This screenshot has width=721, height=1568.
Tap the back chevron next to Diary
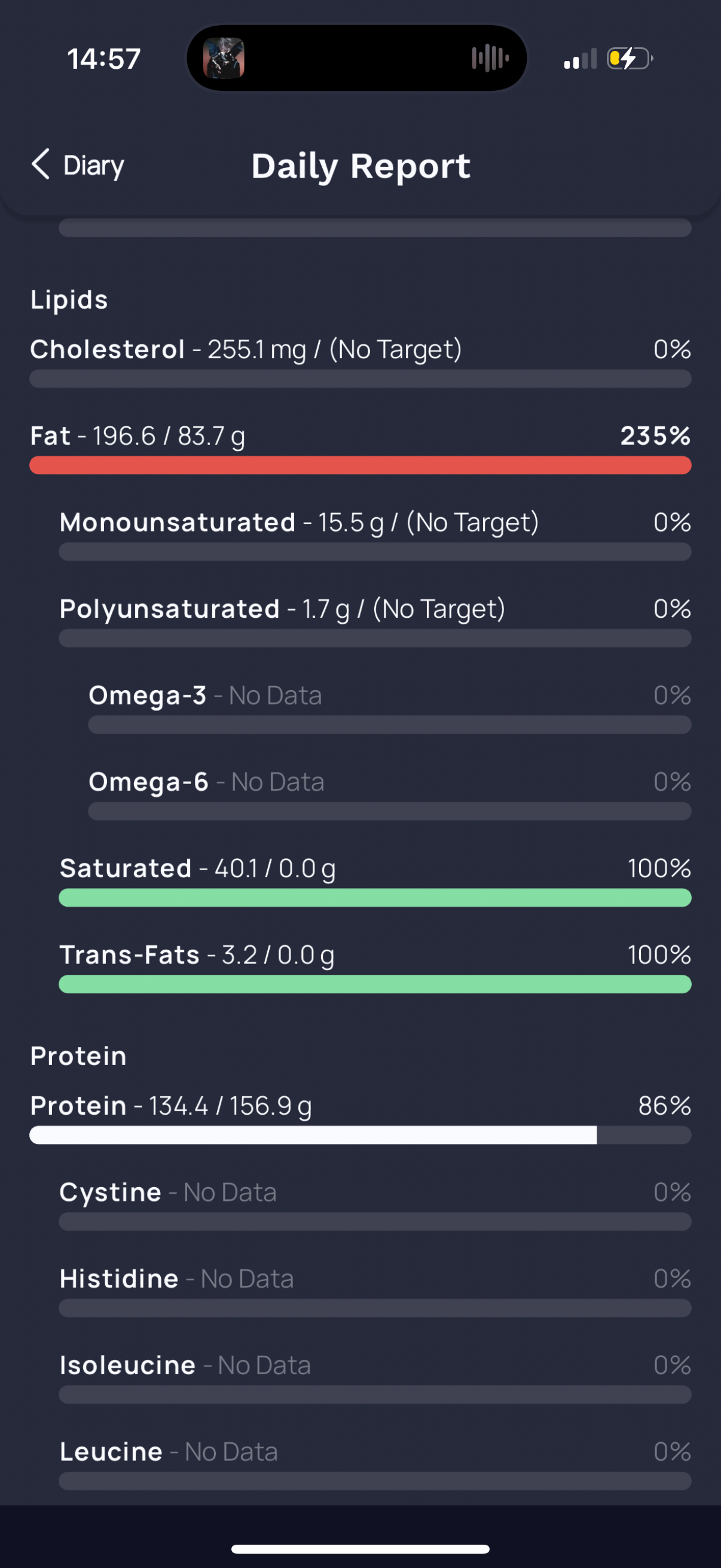pyautogui.click(x=40, y=164)
